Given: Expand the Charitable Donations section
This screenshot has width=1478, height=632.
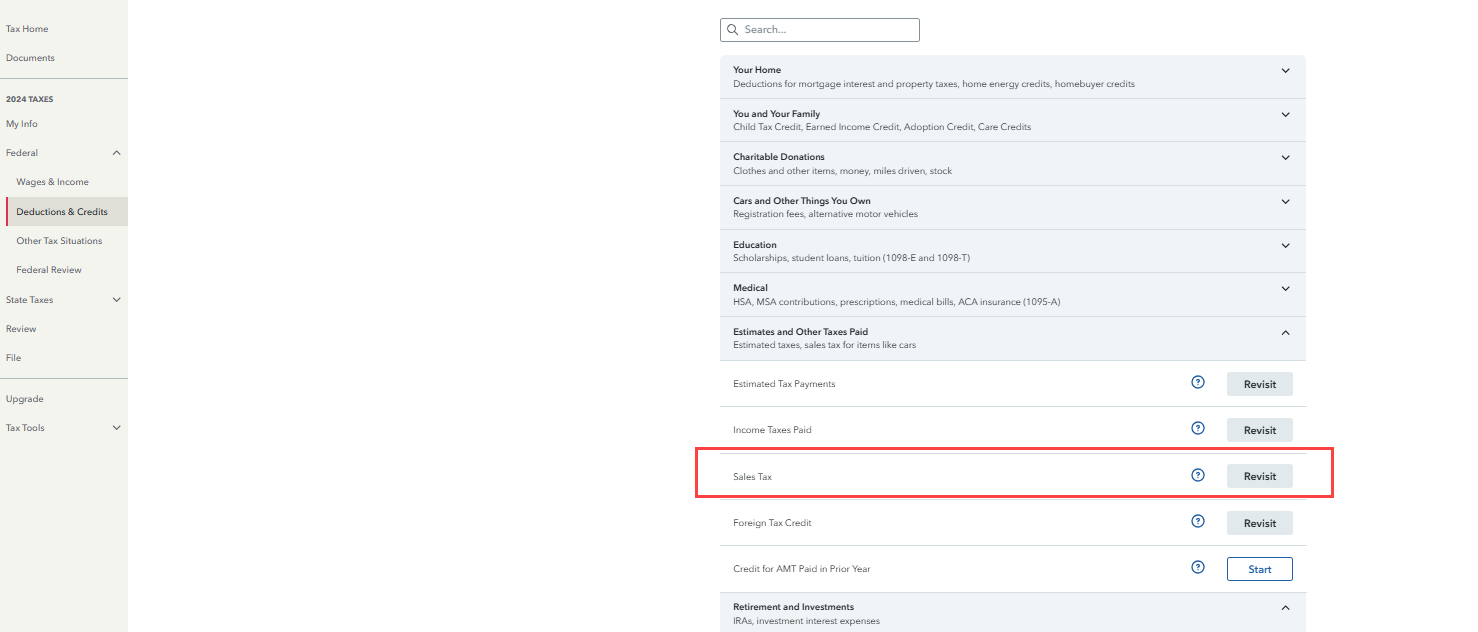Looking at the screenshot, I should [x=1285, y=158].
